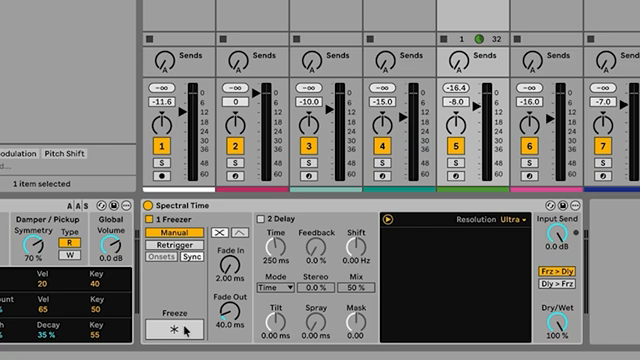Viewport: 640px width, 360px height.
Task: Toggle track 4 activator button
Action: click(382, 146)
